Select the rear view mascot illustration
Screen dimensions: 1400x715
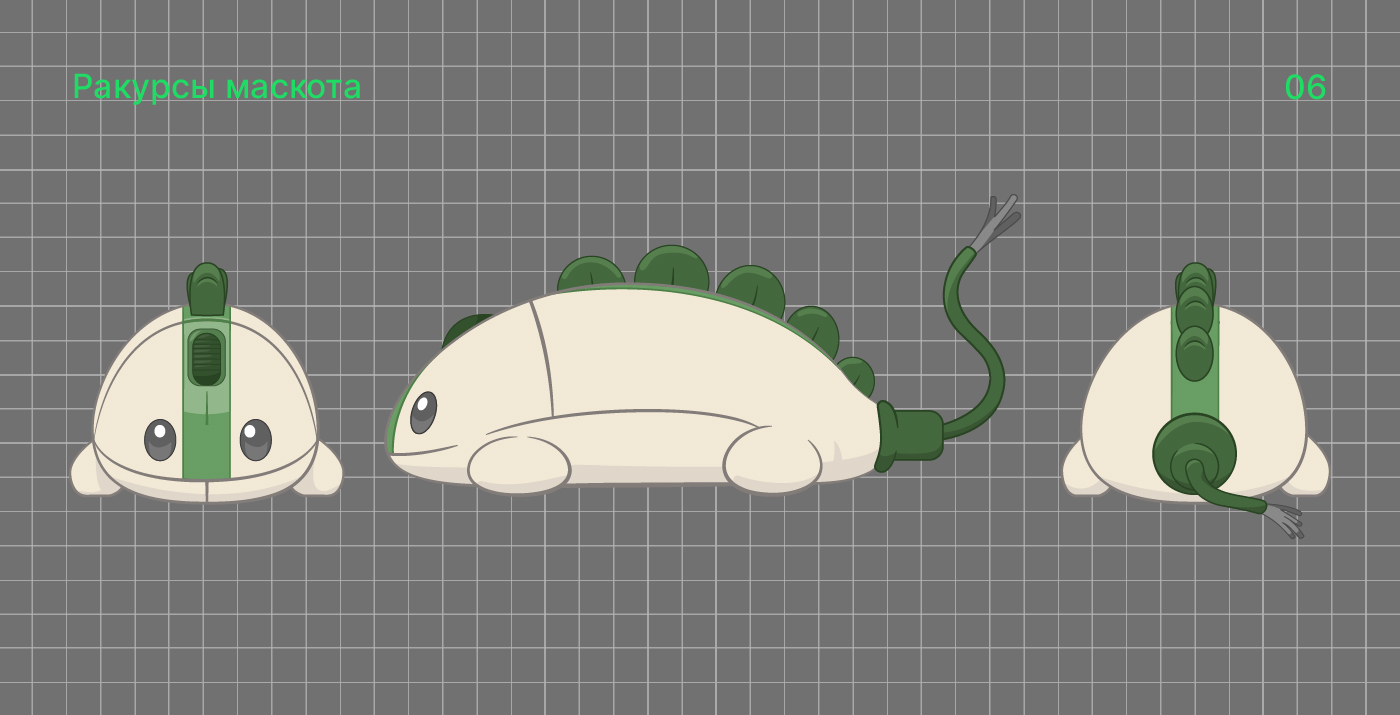[x=1196, y=400]
